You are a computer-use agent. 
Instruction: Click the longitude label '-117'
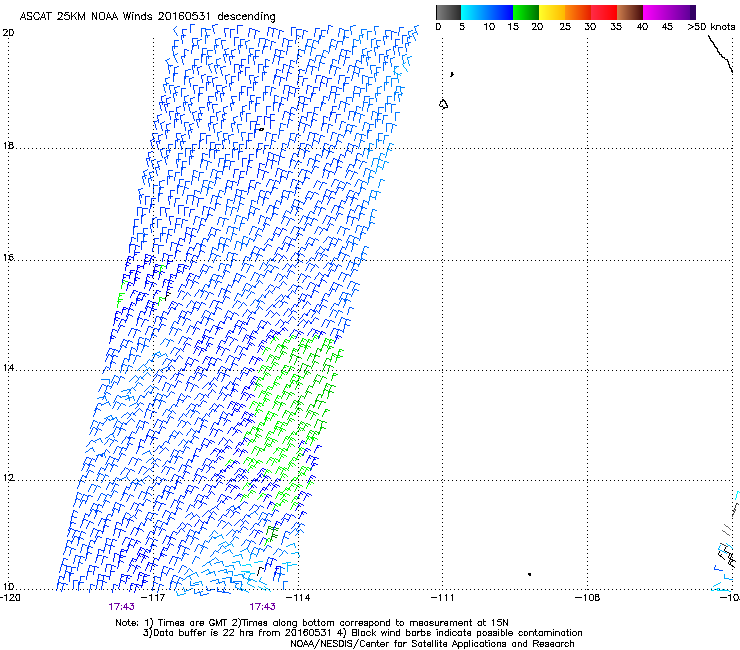(154, 598)
